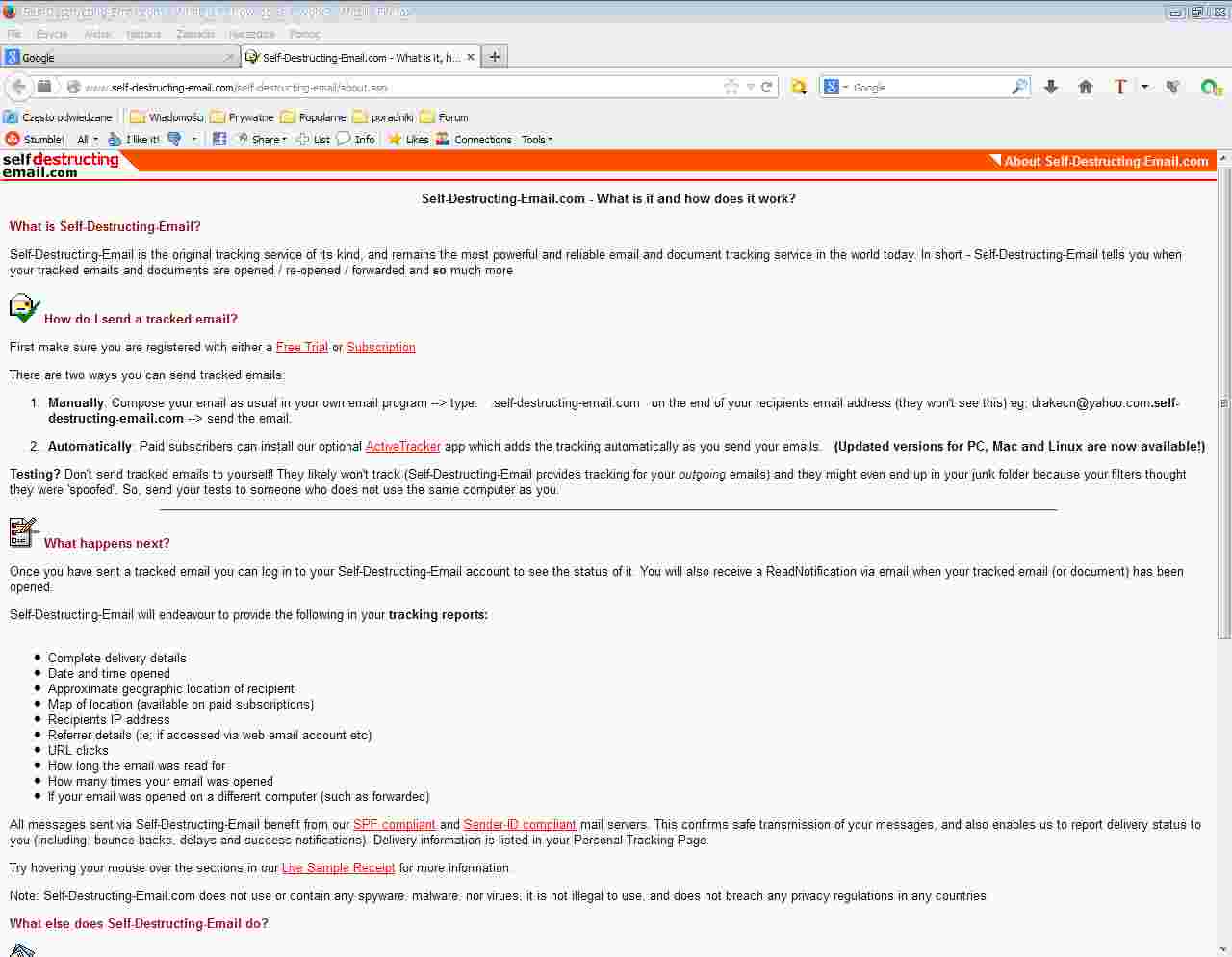
Task: Open the Popularne bookmark folder
Action: [313, 117]
